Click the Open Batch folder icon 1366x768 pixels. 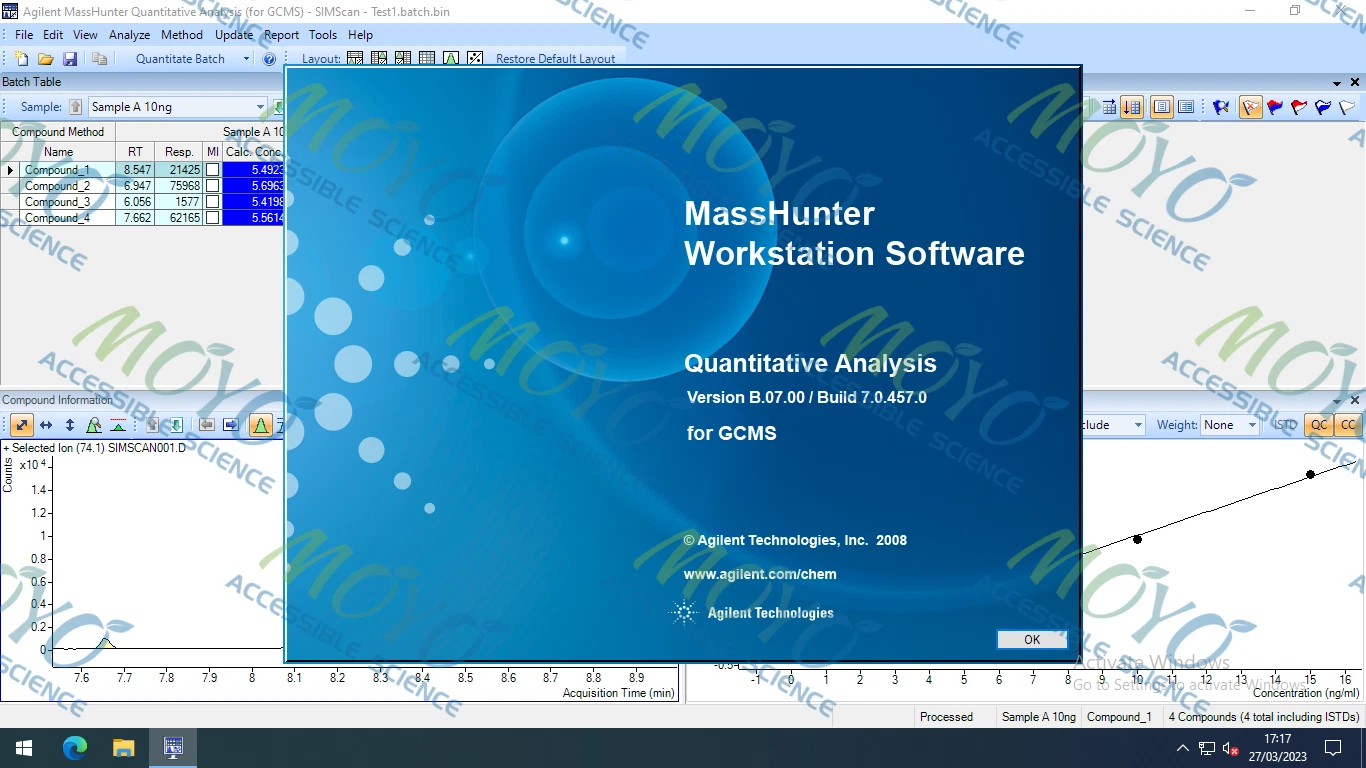45,59
